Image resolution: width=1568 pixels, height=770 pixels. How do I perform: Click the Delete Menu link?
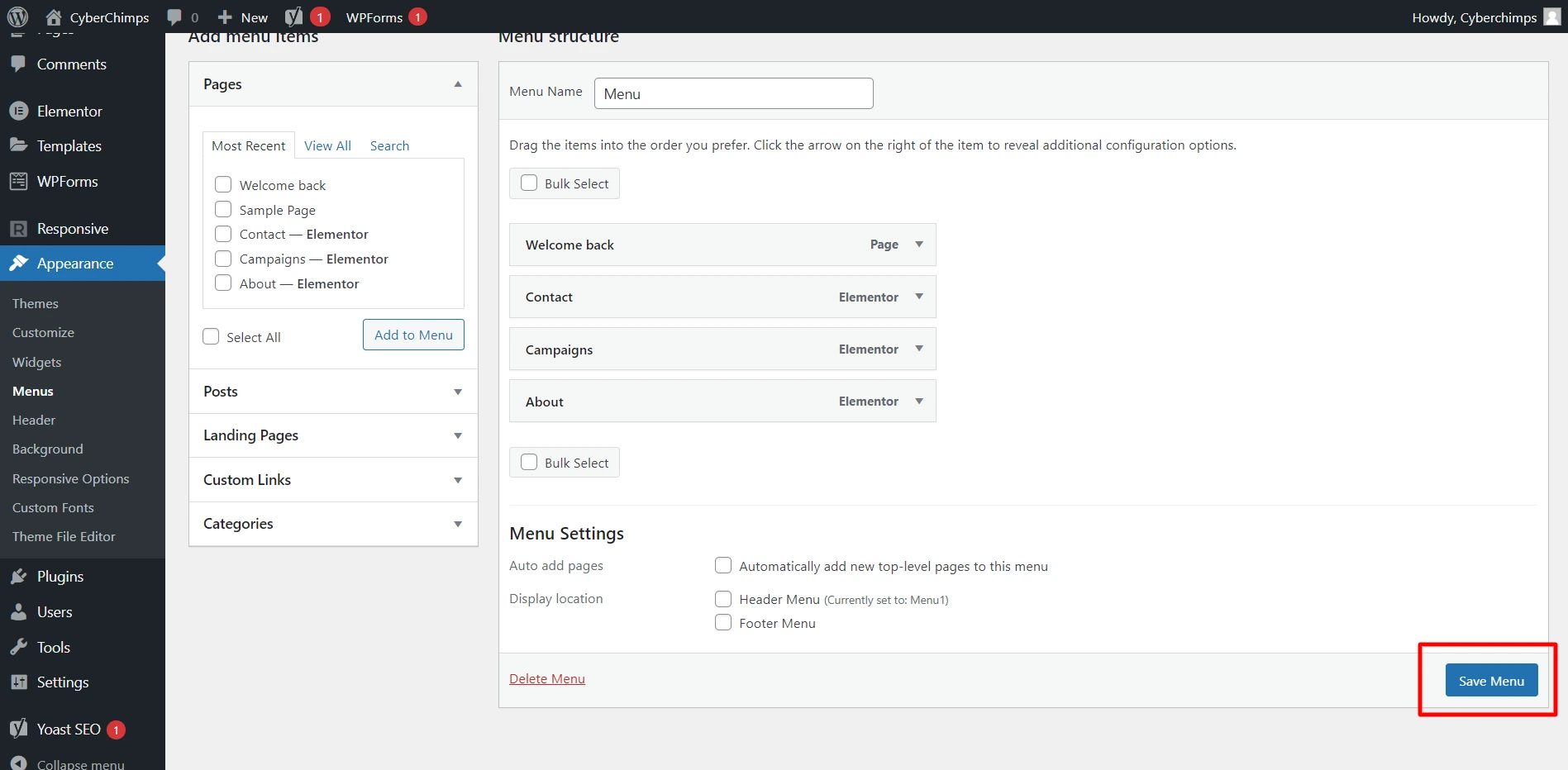pyautogui.click(x=547, y=678)
